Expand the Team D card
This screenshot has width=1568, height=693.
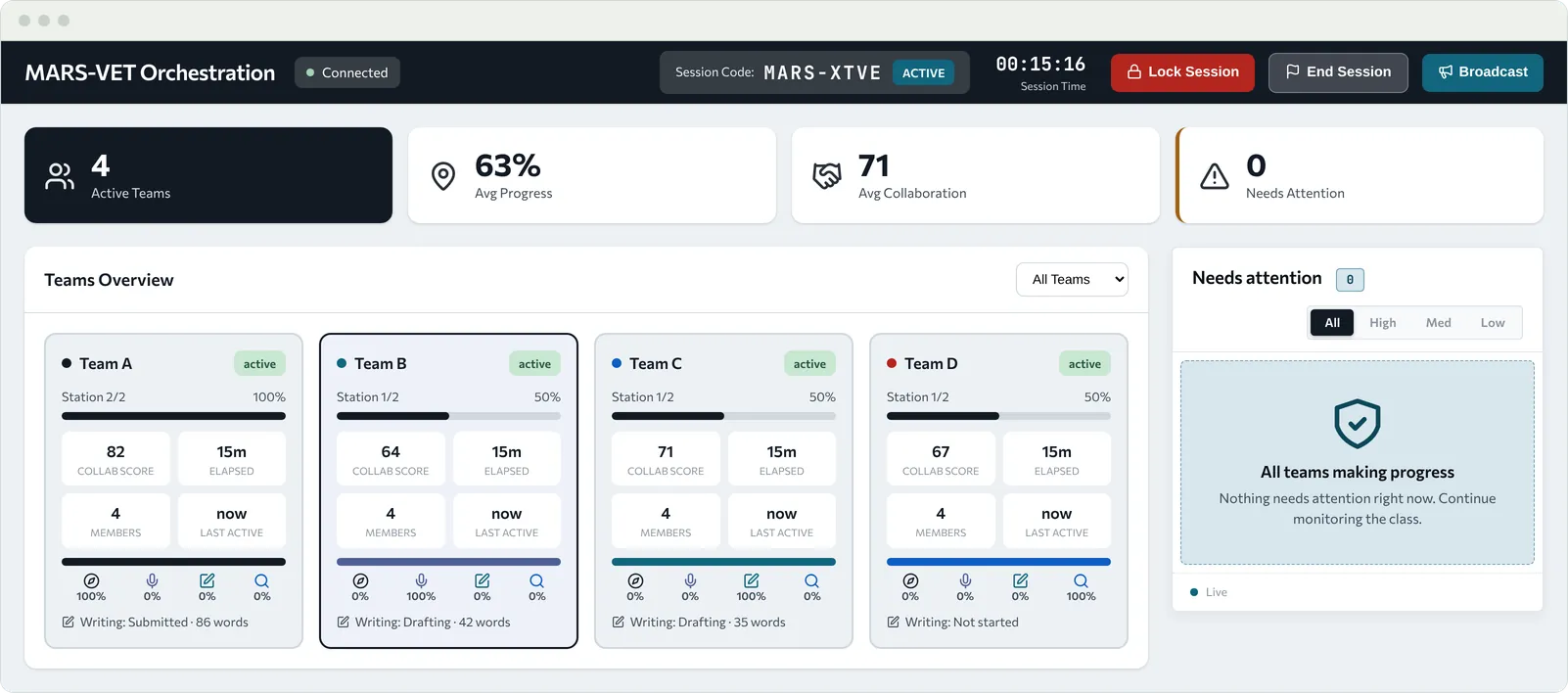(x=998, y=490)
